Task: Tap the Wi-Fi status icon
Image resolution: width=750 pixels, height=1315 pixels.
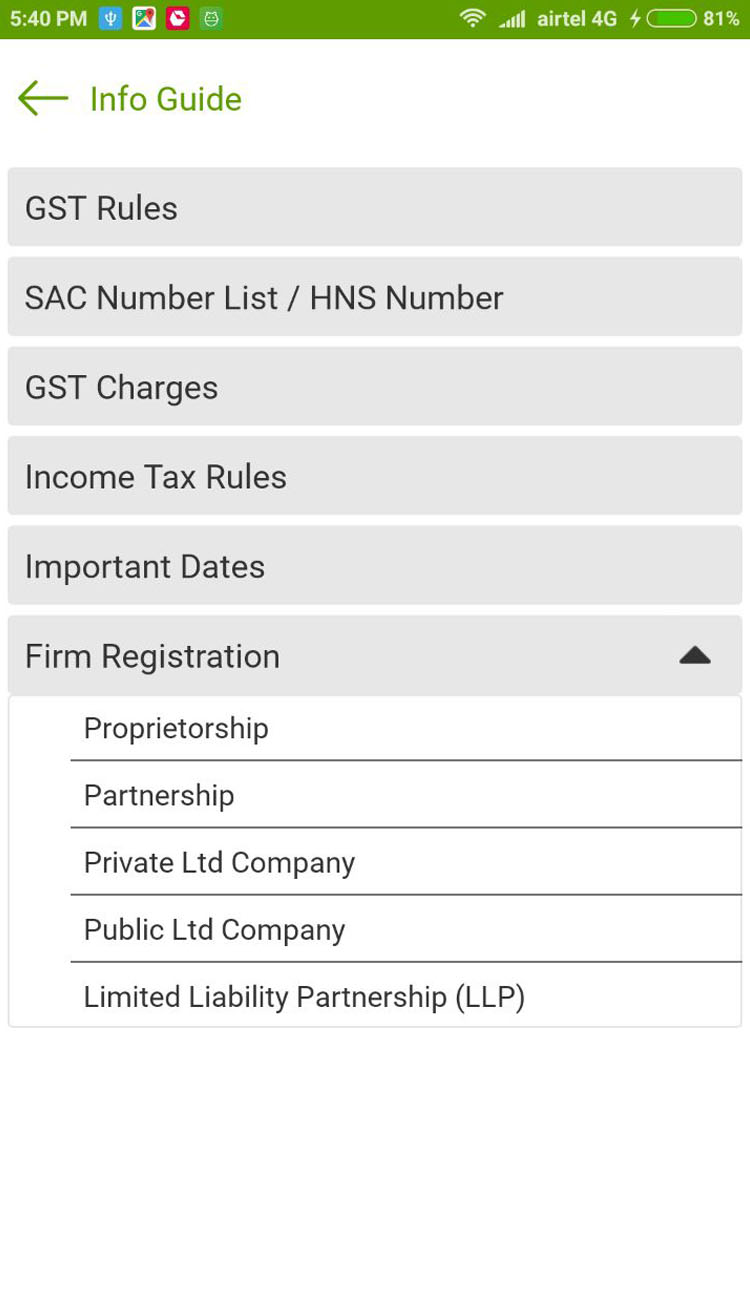Action: click(x=472, y=18)
